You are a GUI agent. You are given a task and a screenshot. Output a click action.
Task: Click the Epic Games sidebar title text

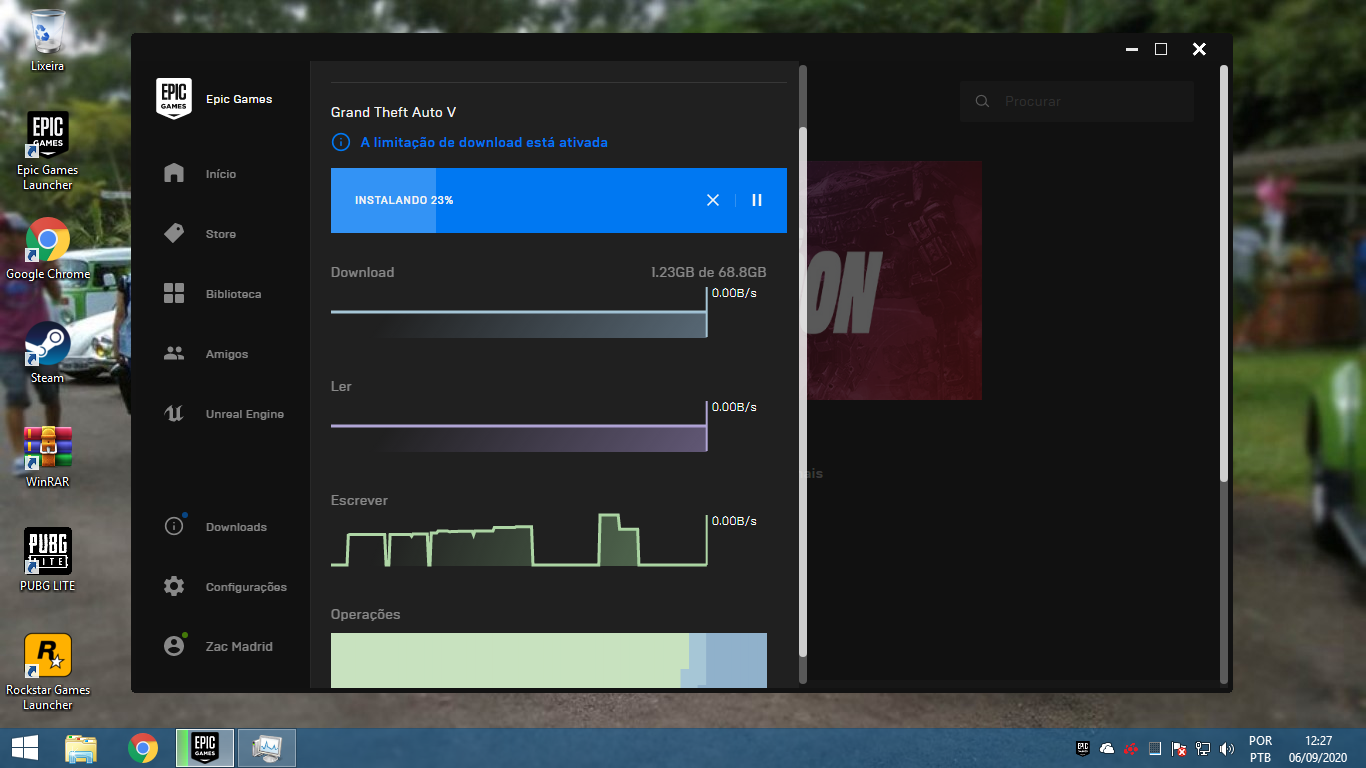(239, 99)
